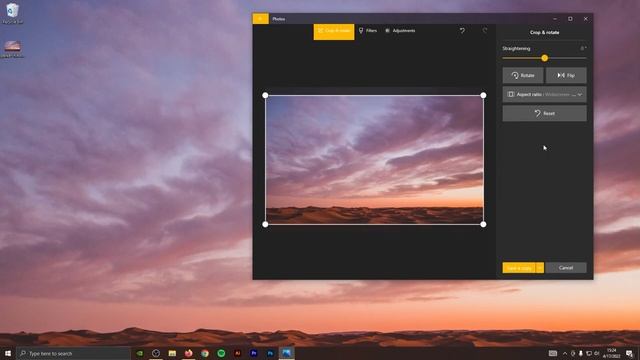Viewport: 640px width, 360px height.
Task: Open the Filters tab
Action: pyautogui.click(x=368, y=31)
